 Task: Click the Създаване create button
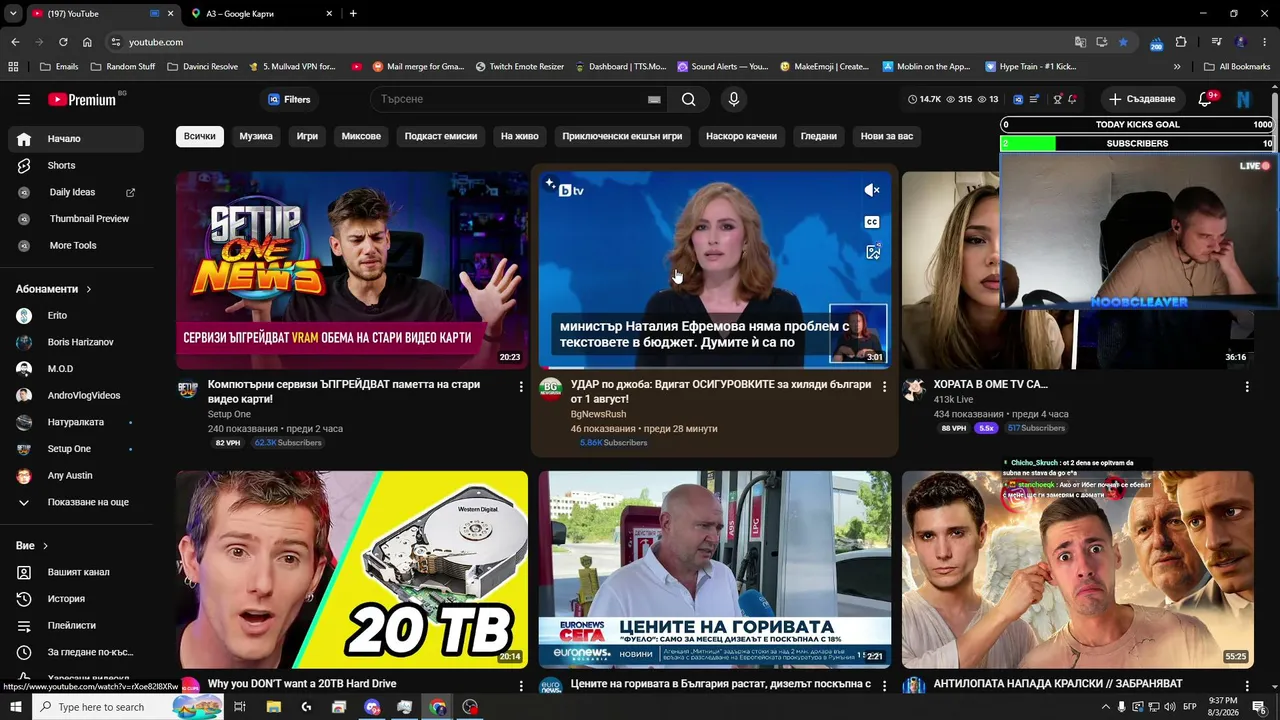[x=1142, y=99]
